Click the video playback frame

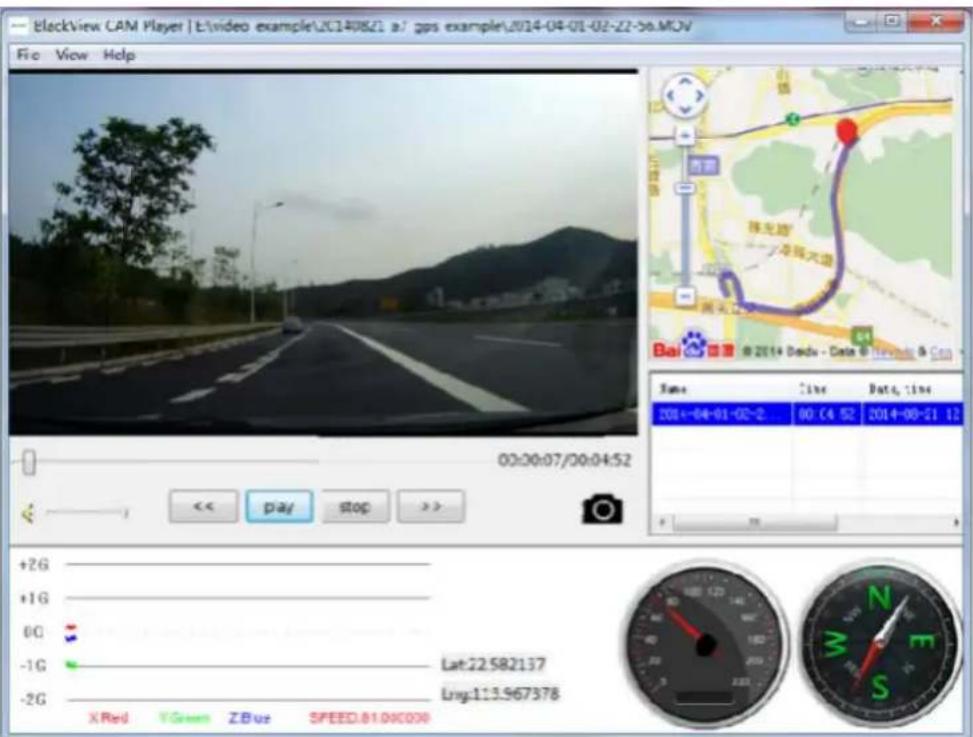(323, 253)
